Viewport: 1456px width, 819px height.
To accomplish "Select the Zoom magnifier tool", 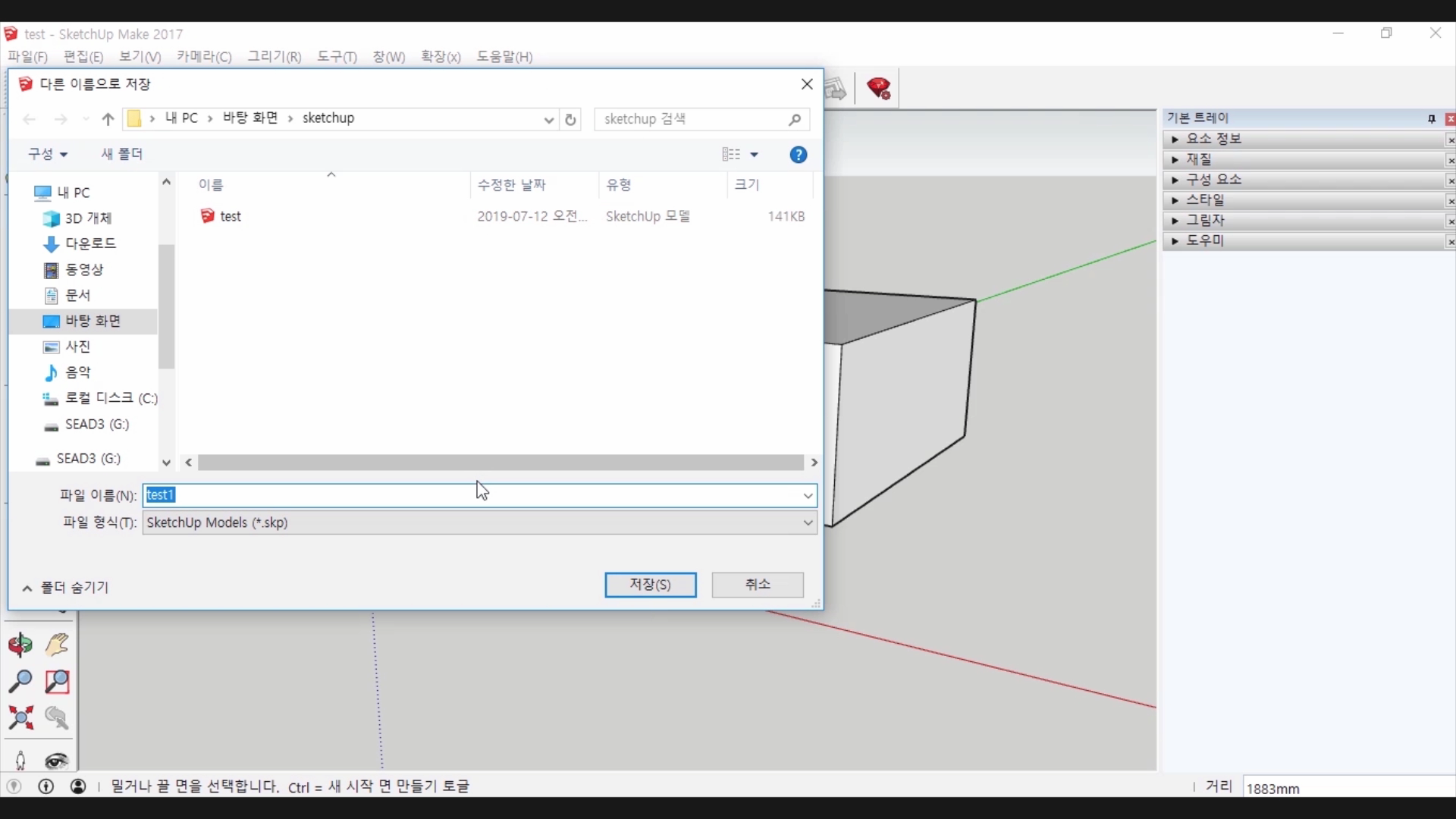I will tap(20, 681).
